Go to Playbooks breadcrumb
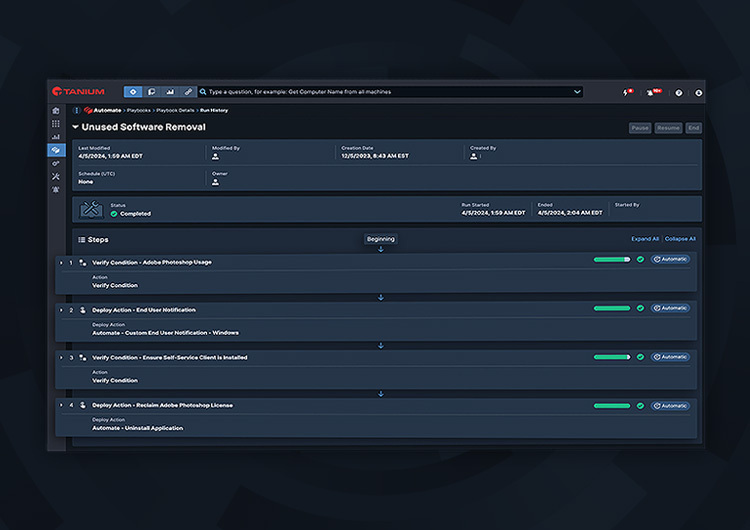The width and height of the screenshot is (750, 530). coord(139,110)
